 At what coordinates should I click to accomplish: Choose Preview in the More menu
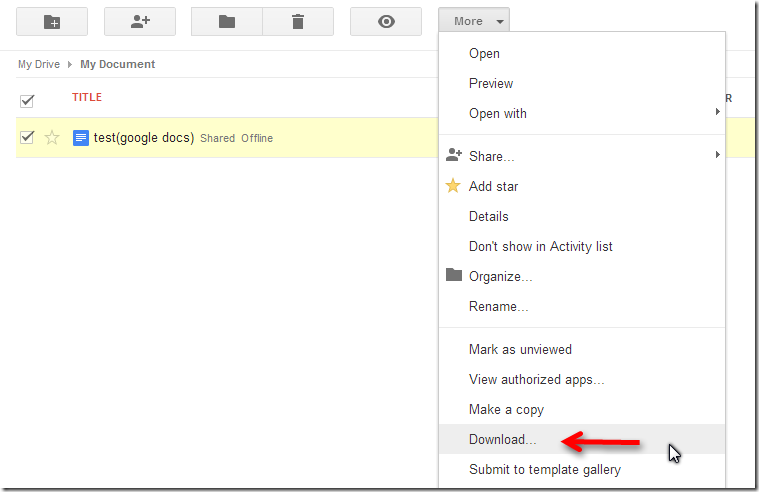point(582,83)
